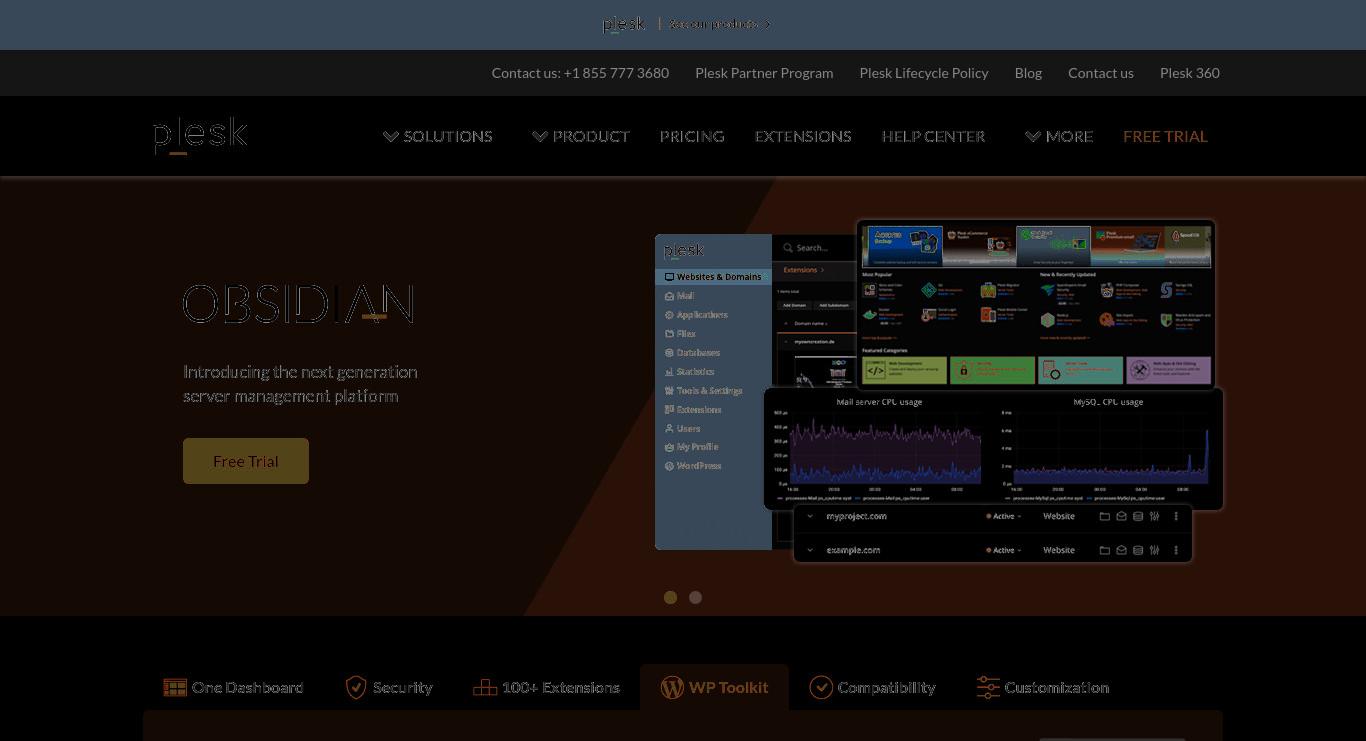Screen dimensions: 1366x741
Task: Click the small Plesk logo in the top banner
Action: [x=624, y=24]
